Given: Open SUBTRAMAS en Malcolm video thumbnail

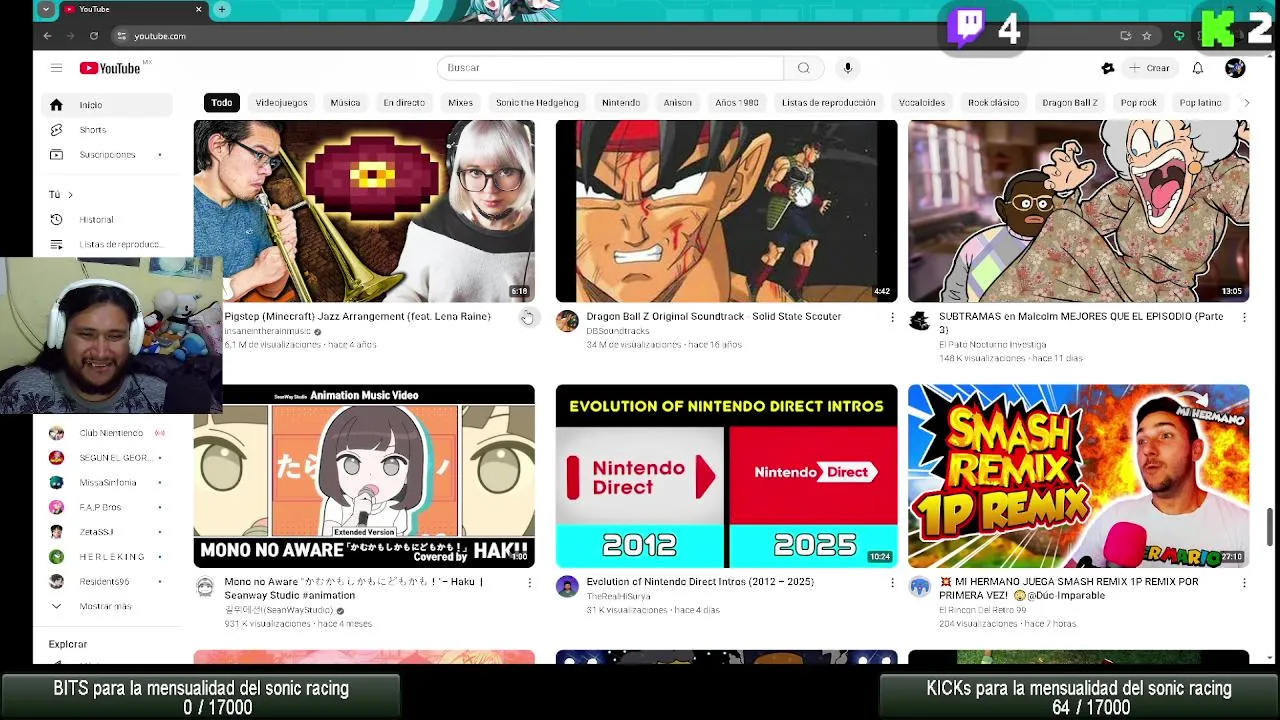Looking at the screenshot, I should (1078, 211).
